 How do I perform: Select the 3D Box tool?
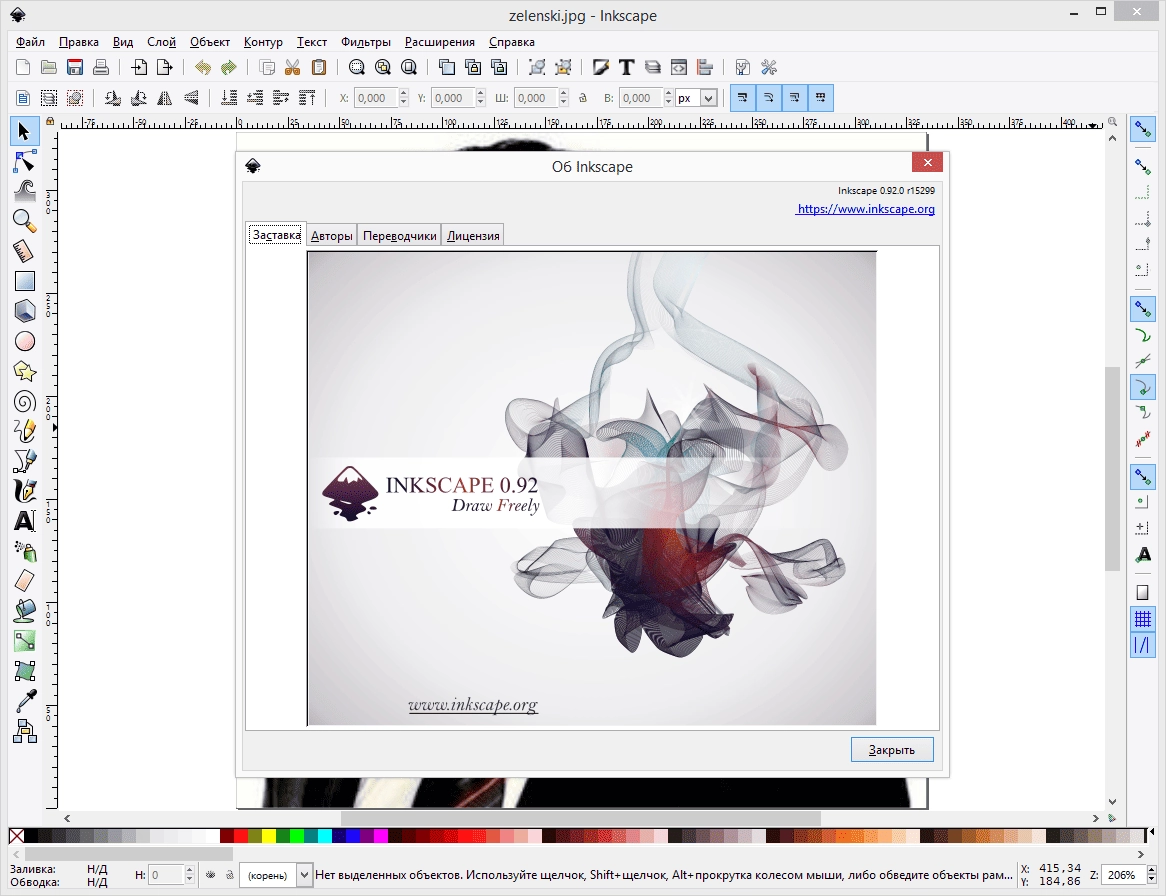[x=25, y=311]
